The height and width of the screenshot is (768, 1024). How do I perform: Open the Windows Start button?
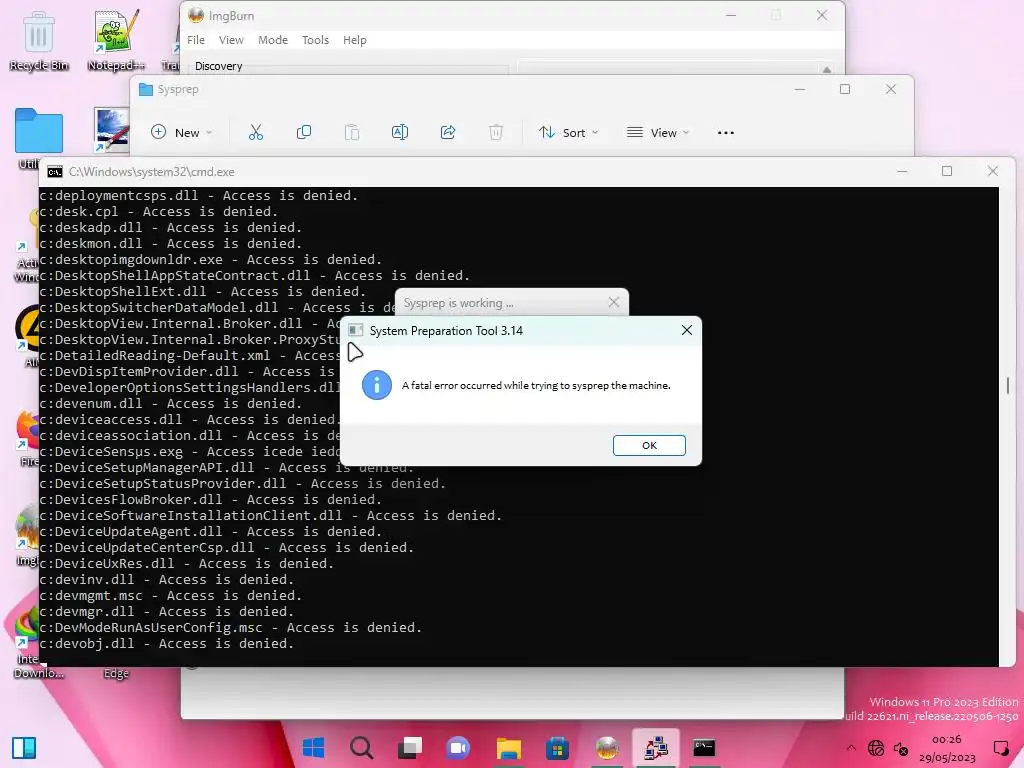pos(313,748)
